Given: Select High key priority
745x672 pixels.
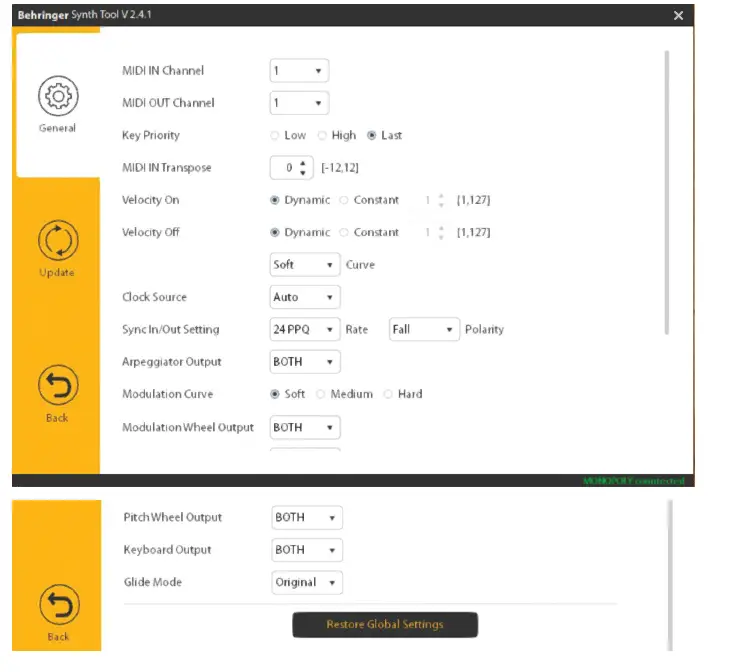Looking at the screenshot, I should click(322, 135).
